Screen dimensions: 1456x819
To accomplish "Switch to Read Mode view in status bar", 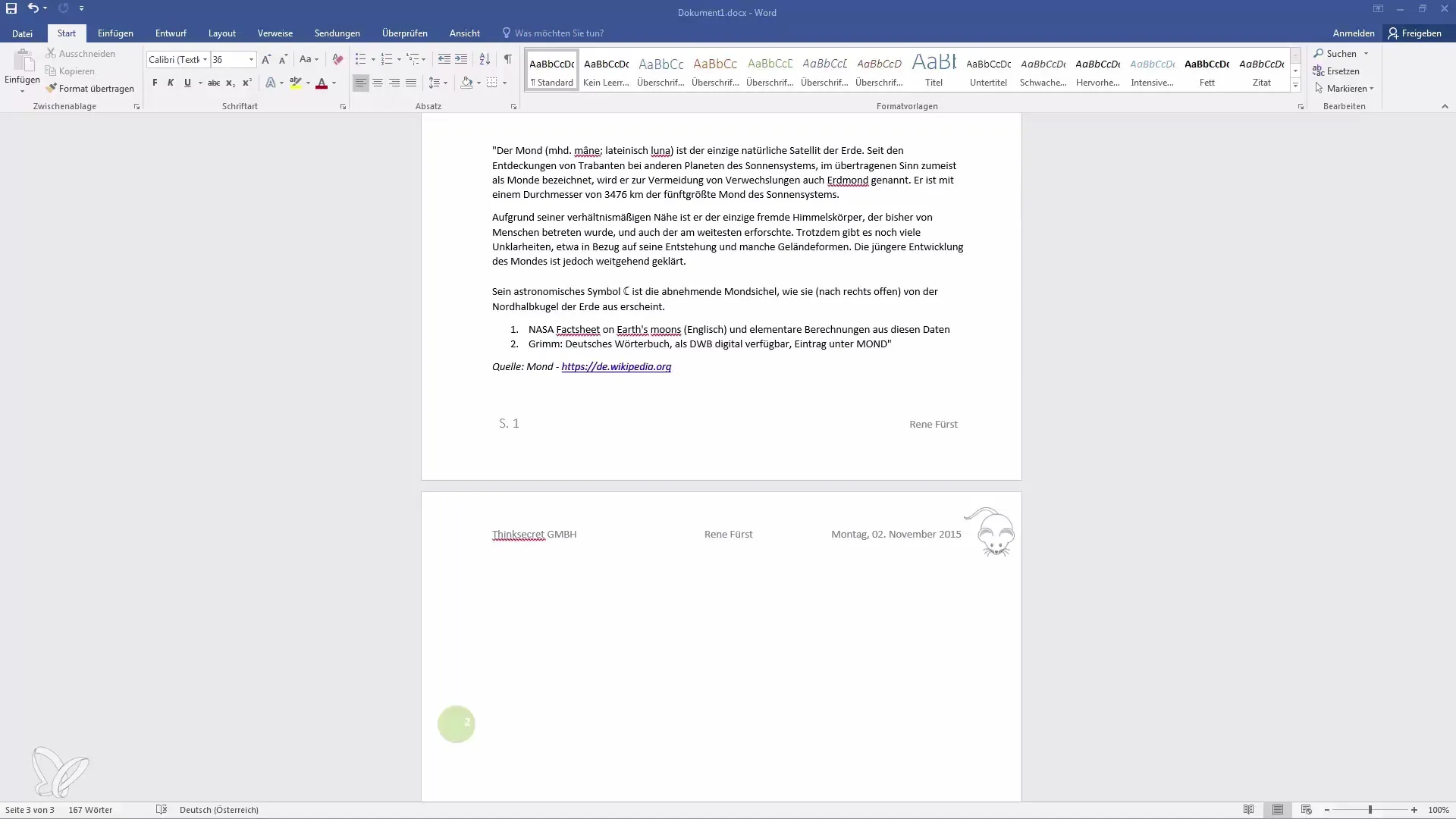I will point(1248,810).
